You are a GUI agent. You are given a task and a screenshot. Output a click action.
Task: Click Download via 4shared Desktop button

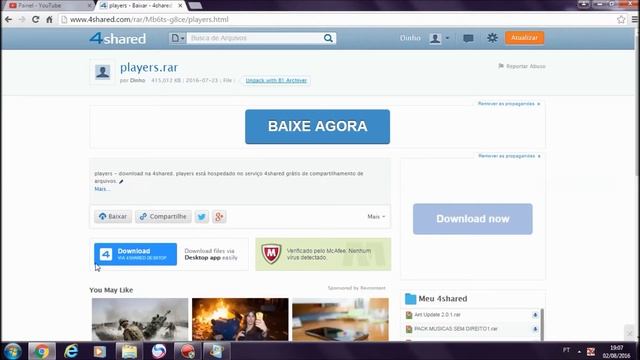tap(136, 254)
